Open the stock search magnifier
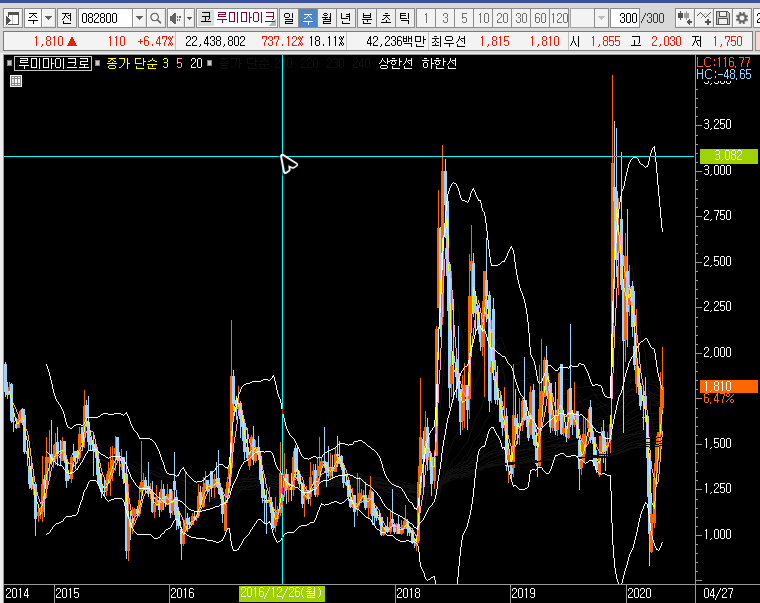The width and height of the screenshot is (760, 603). [155, 18]
